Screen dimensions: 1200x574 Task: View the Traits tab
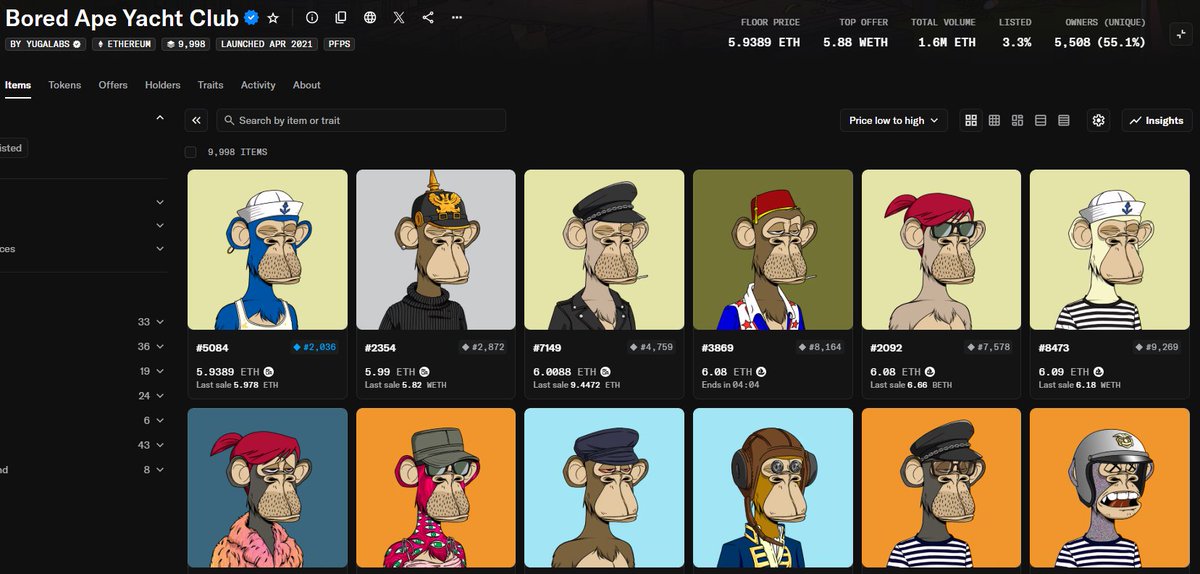click(210, 85)
